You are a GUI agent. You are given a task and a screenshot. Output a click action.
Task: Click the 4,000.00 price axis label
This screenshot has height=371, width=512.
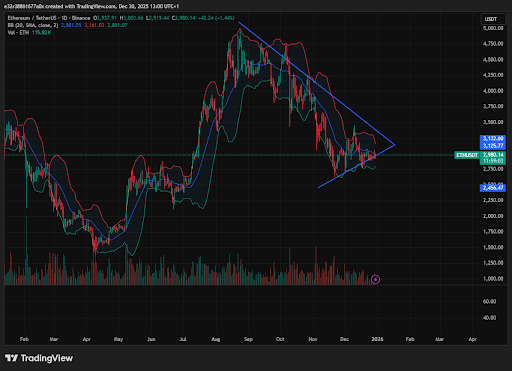[493, 91]
